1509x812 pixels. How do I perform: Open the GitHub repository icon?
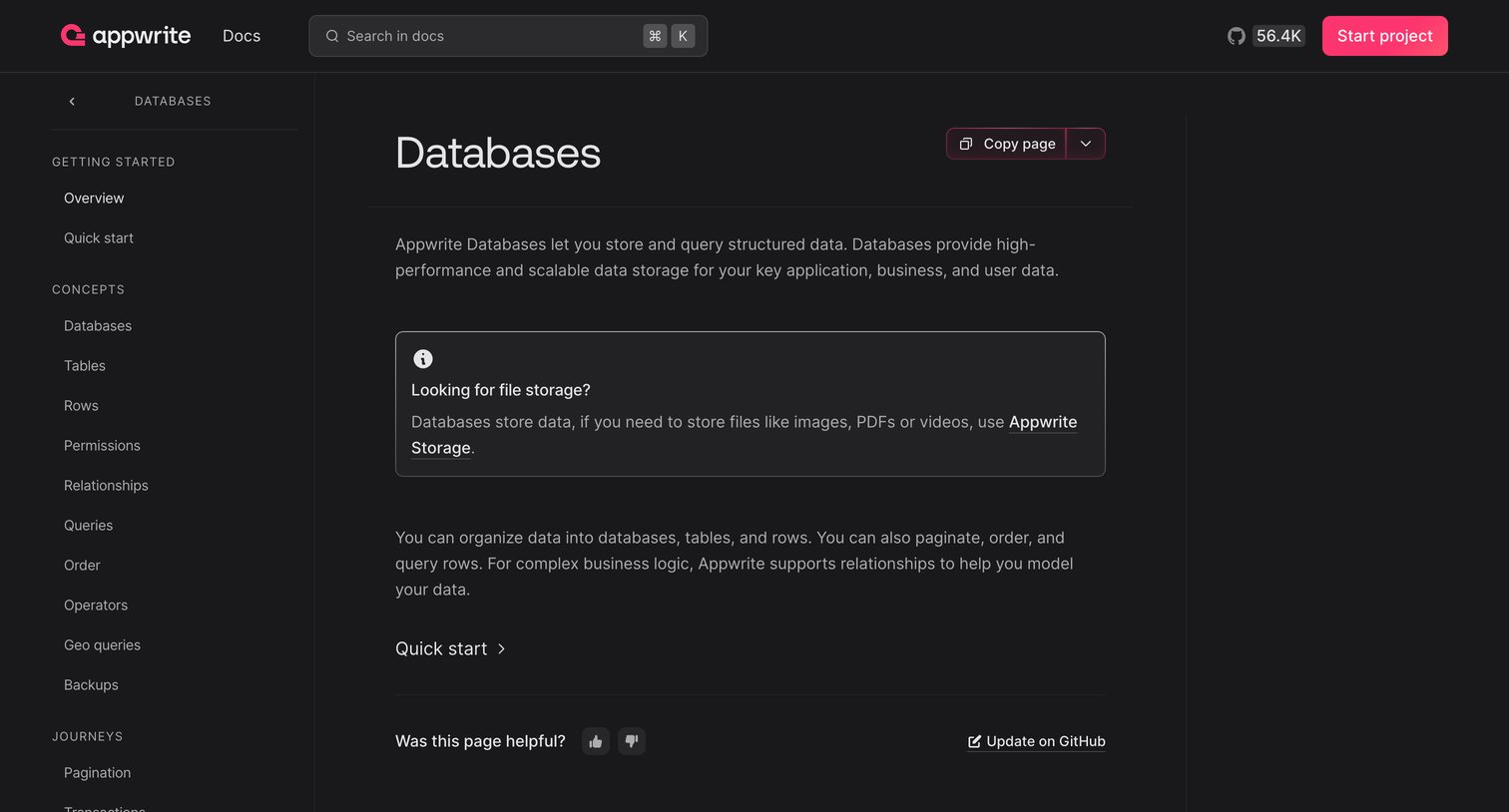(1237, 36)
